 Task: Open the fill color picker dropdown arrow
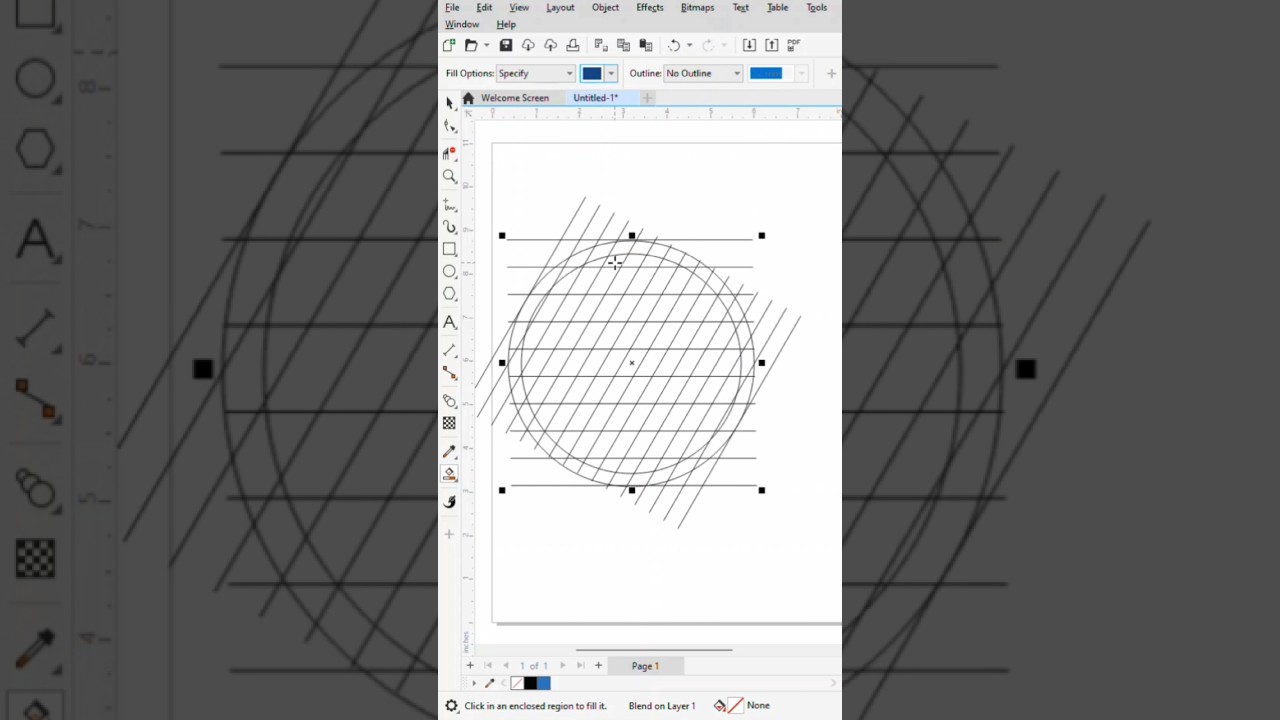[x=611, y=73]
